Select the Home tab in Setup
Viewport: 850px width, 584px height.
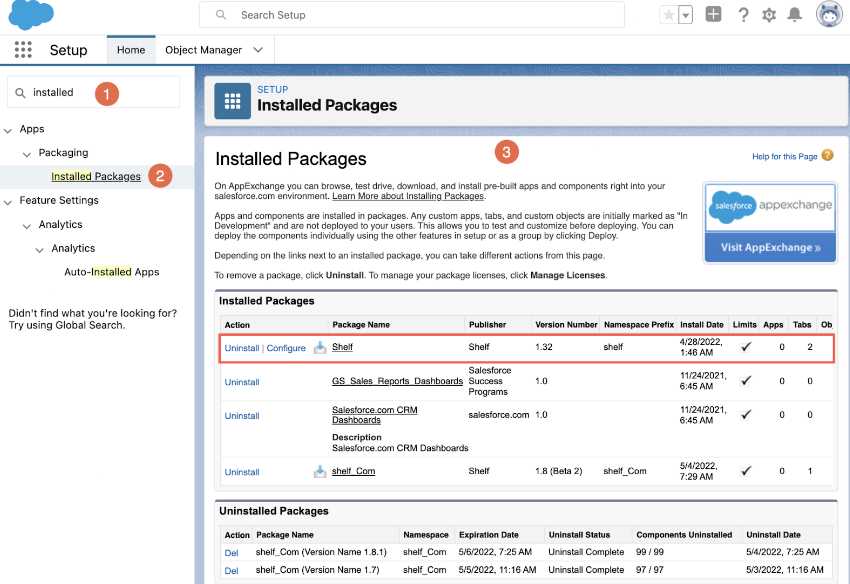click(x=131, y=49)
